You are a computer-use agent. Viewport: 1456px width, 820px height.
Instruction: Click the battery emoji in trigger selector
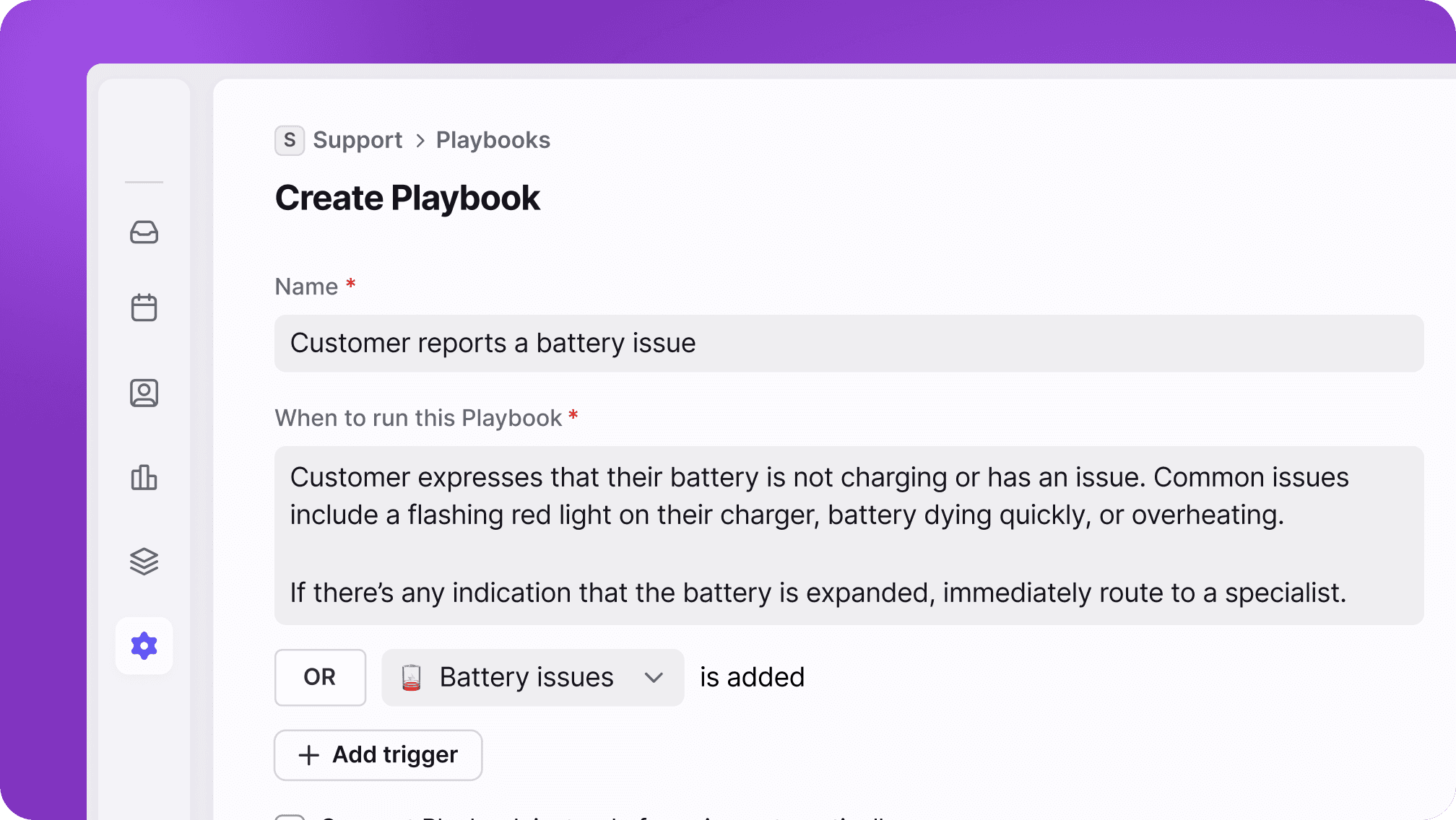(x=411, y=678)
